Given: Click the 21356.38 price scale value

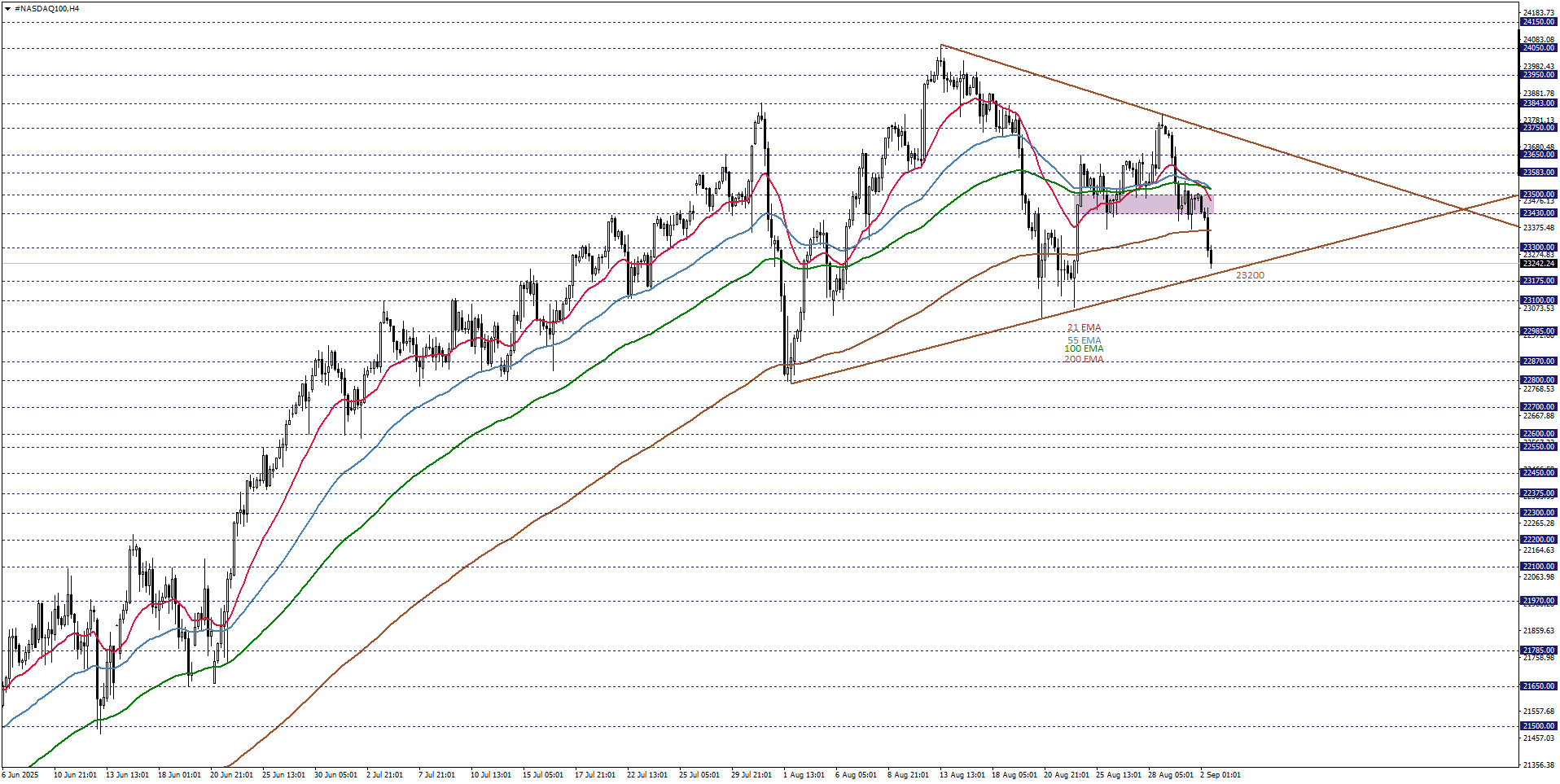Looking at the screenshot, I should pyautogui.click(x=1539, y=764).
